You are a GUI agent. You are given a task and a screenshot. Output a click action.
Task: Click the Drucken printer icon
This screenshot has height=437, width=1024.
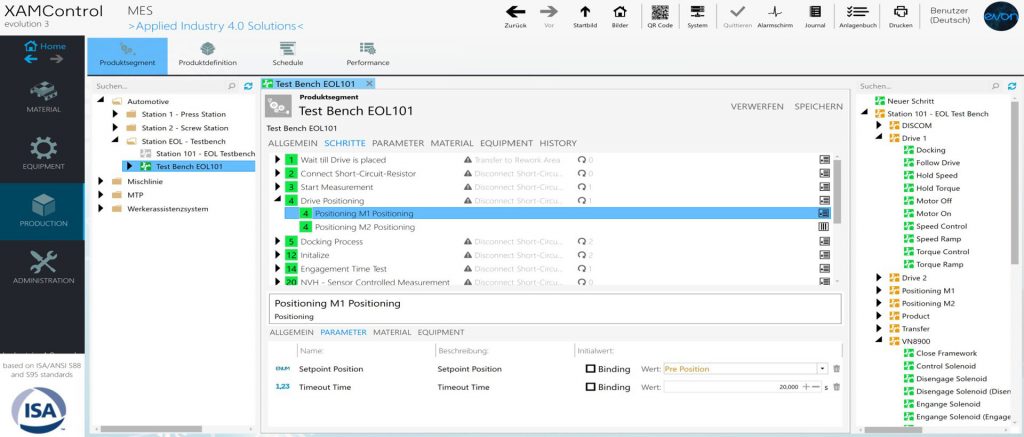(x=900, y=13)
